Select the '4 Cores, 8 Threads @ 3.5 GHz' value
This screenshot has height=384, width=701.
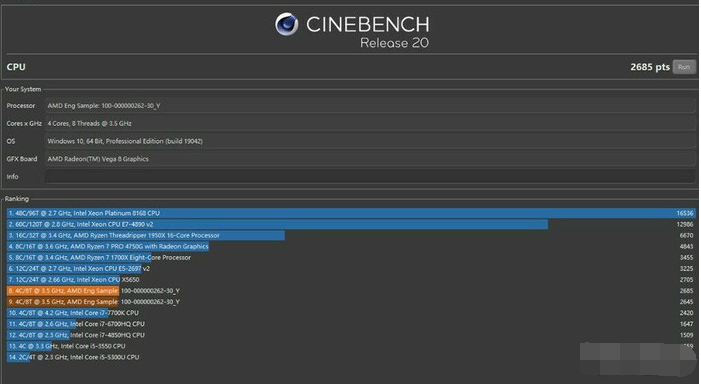[89, 123]
